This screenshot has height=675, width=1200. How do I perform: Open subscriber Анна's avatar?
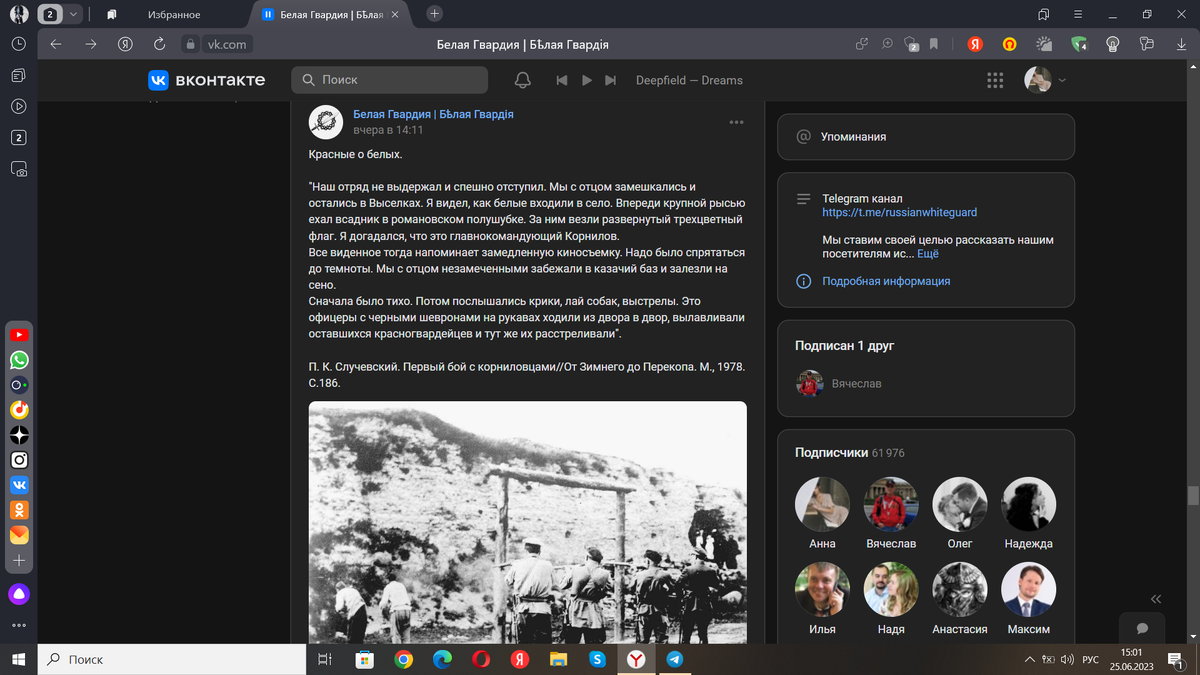(822, 504)
